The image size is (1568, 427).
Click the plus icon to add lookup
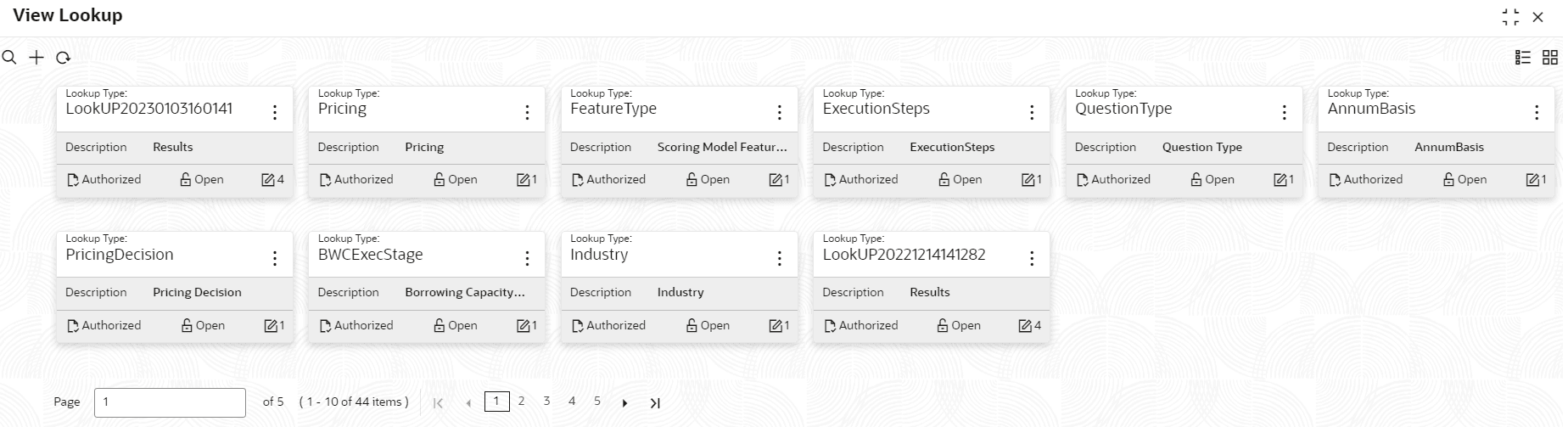36,58
